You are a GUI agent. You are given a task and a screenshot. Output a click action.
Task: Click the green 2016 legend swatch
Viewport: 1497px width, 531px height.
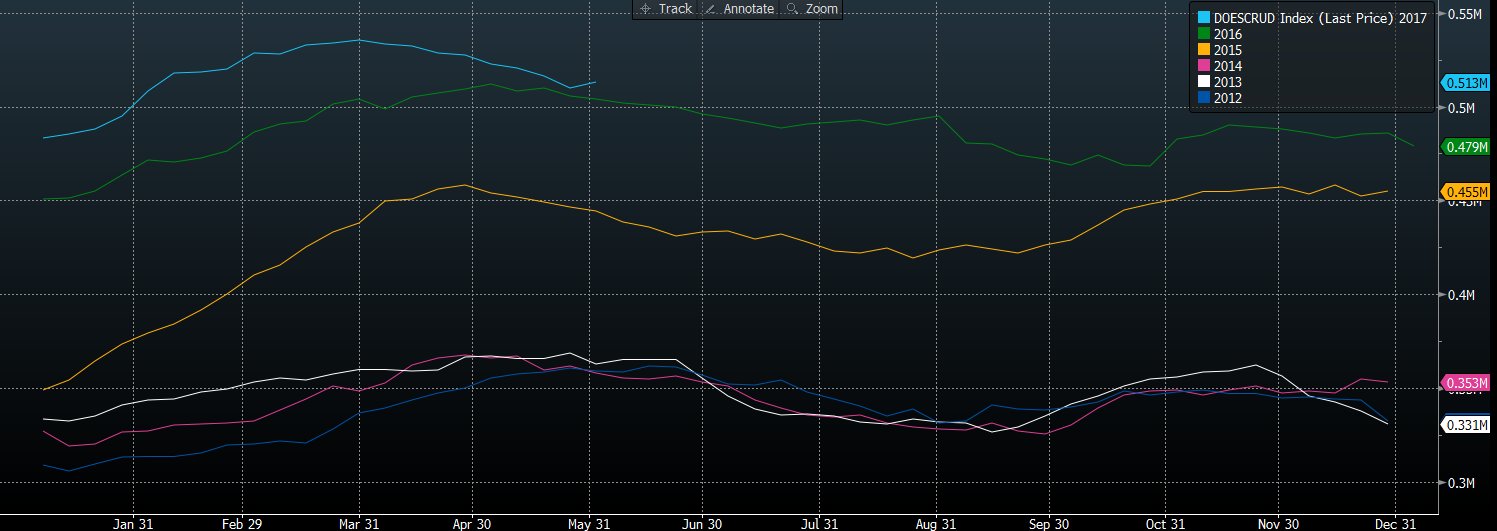[1204, 34]
